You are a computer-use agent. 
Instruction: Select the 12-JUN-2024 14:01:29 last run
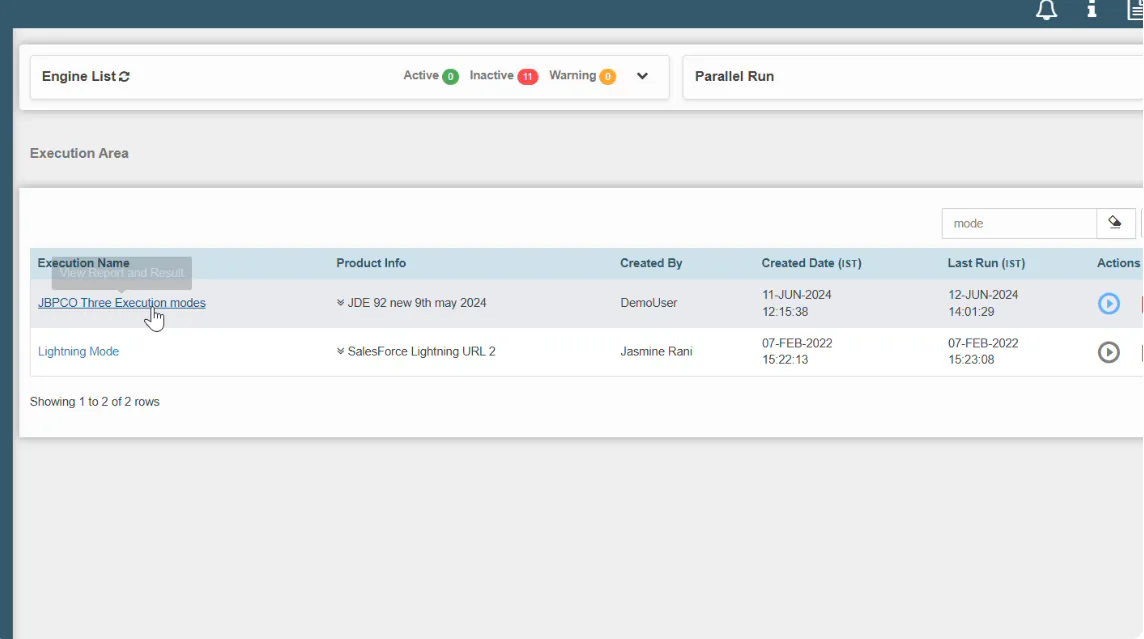point(983,303)
